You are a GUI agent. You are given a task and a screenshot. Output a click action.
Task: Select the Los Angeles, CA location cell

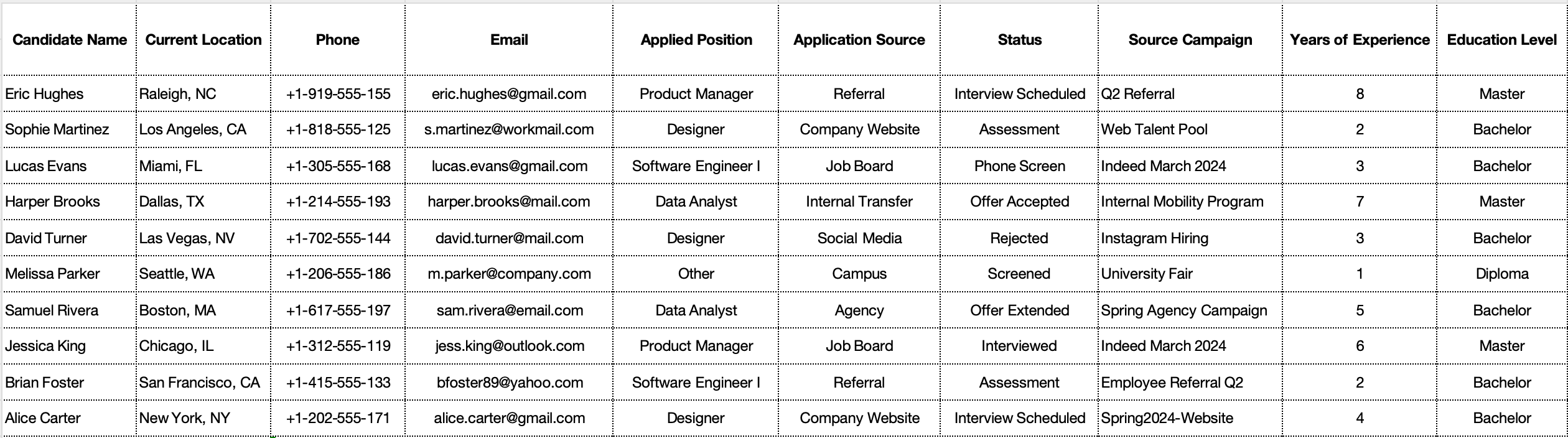click(x=203, y=129)
